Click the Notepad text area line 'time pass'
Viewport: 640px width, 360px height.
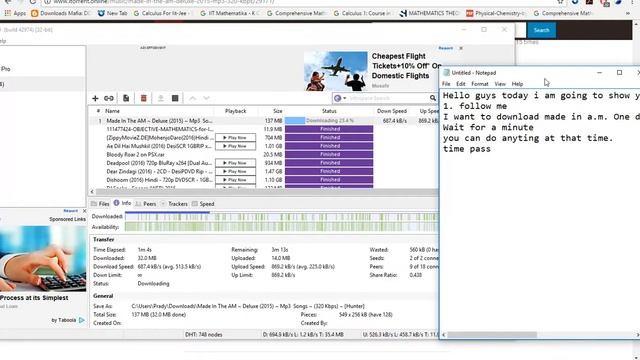(467, 149)
